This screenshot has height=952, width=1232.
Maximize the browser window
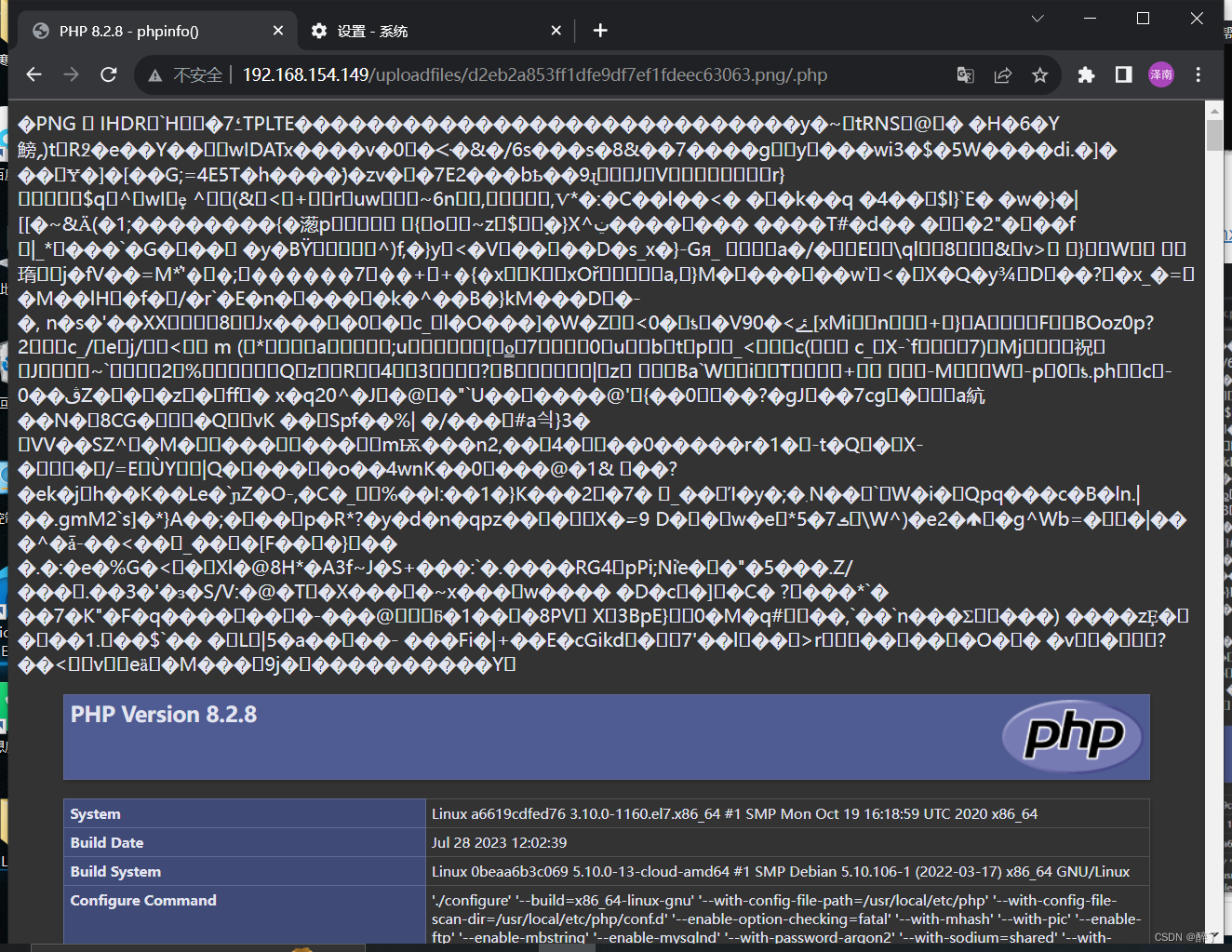1144,19
